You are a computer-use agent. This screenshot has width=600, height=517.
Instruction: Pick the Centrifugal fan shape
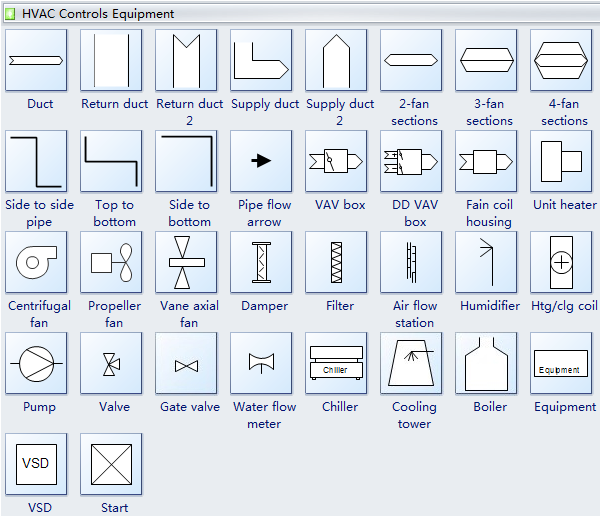pos(36,262)
